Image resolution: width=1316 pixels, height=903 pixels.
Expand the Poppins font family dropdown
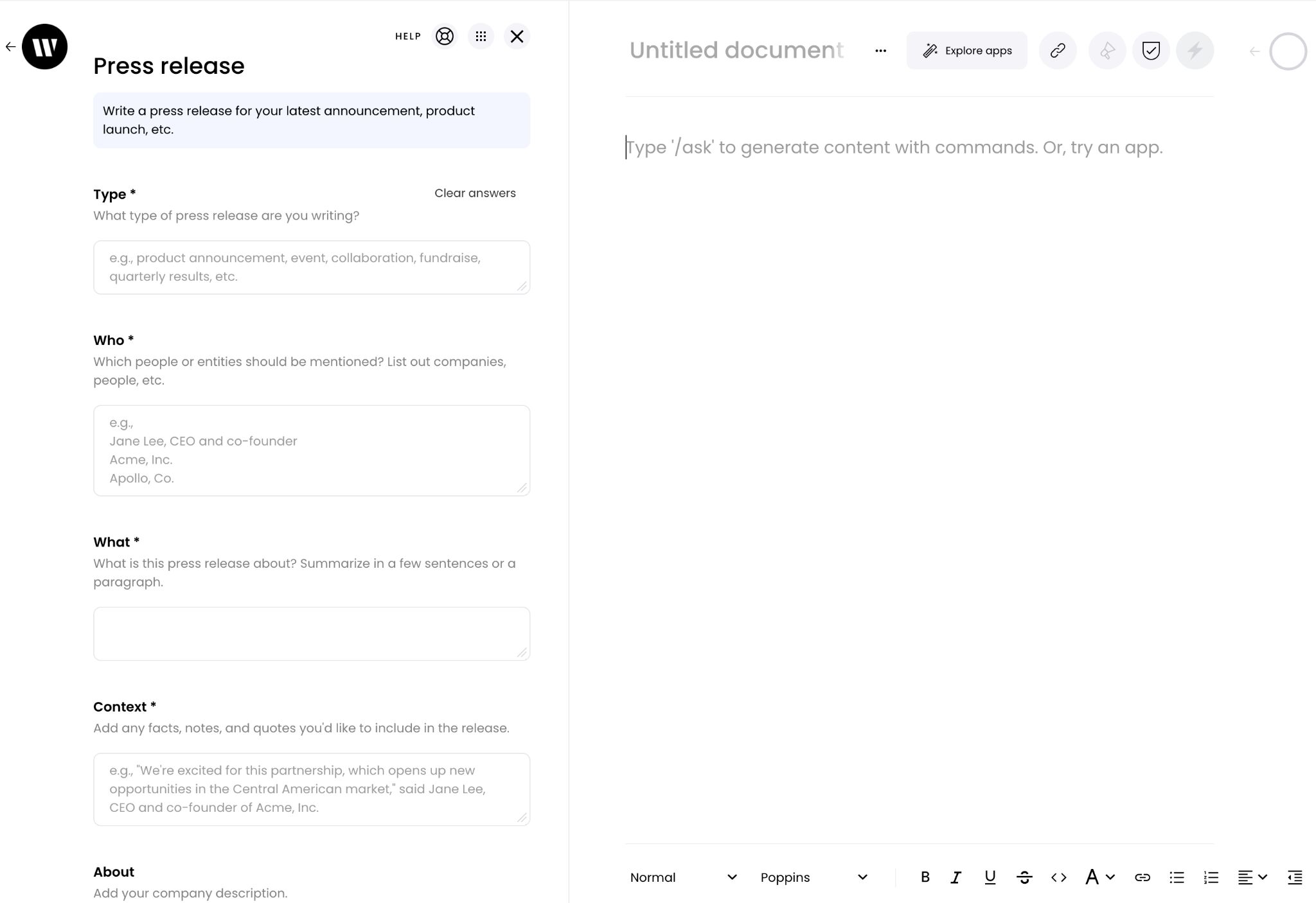pyautogui.click(x=813, y=878)
